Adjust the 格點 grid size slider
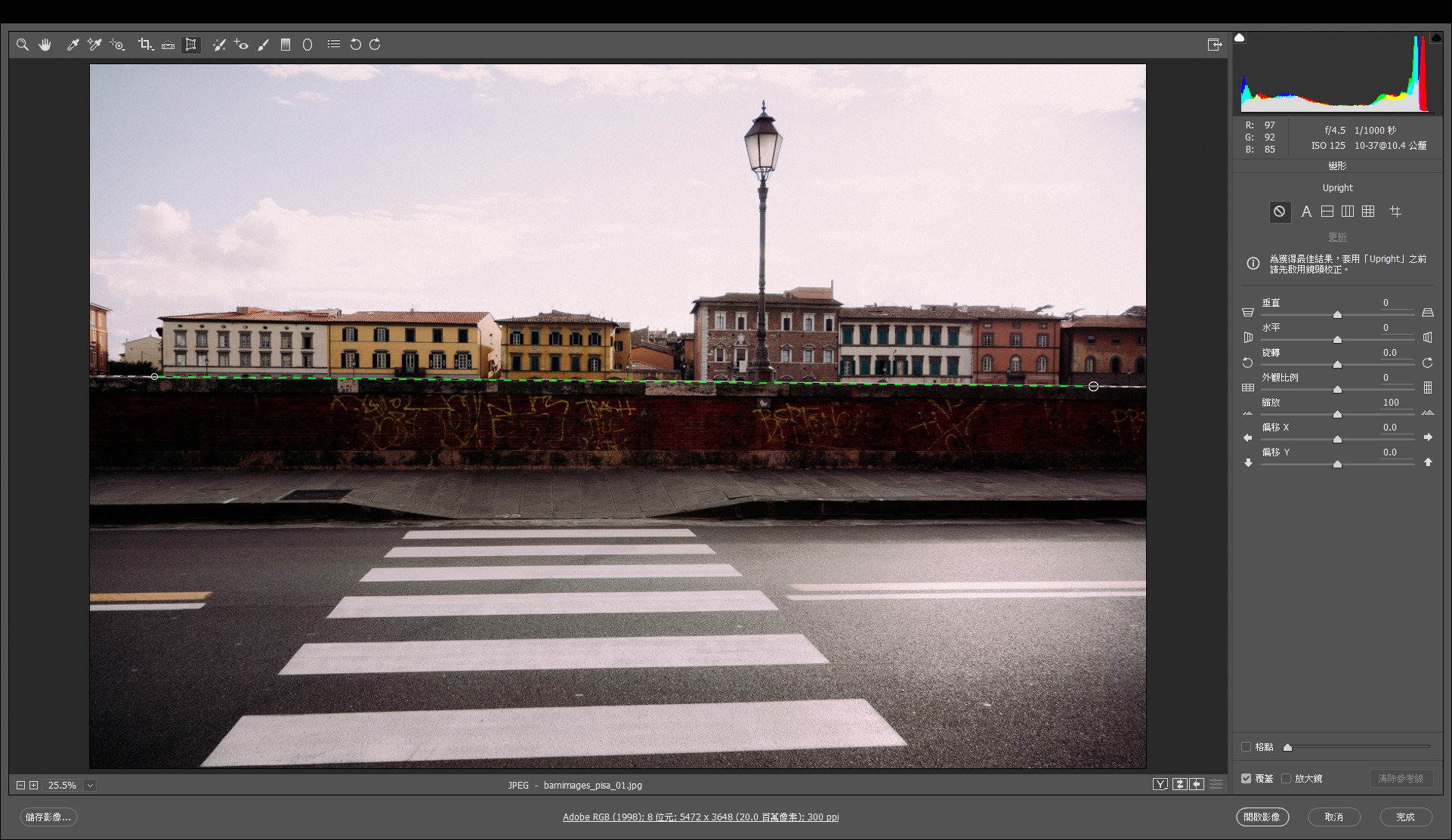This screenshot has width=1452, height=840. click(x=1287, y=747)
